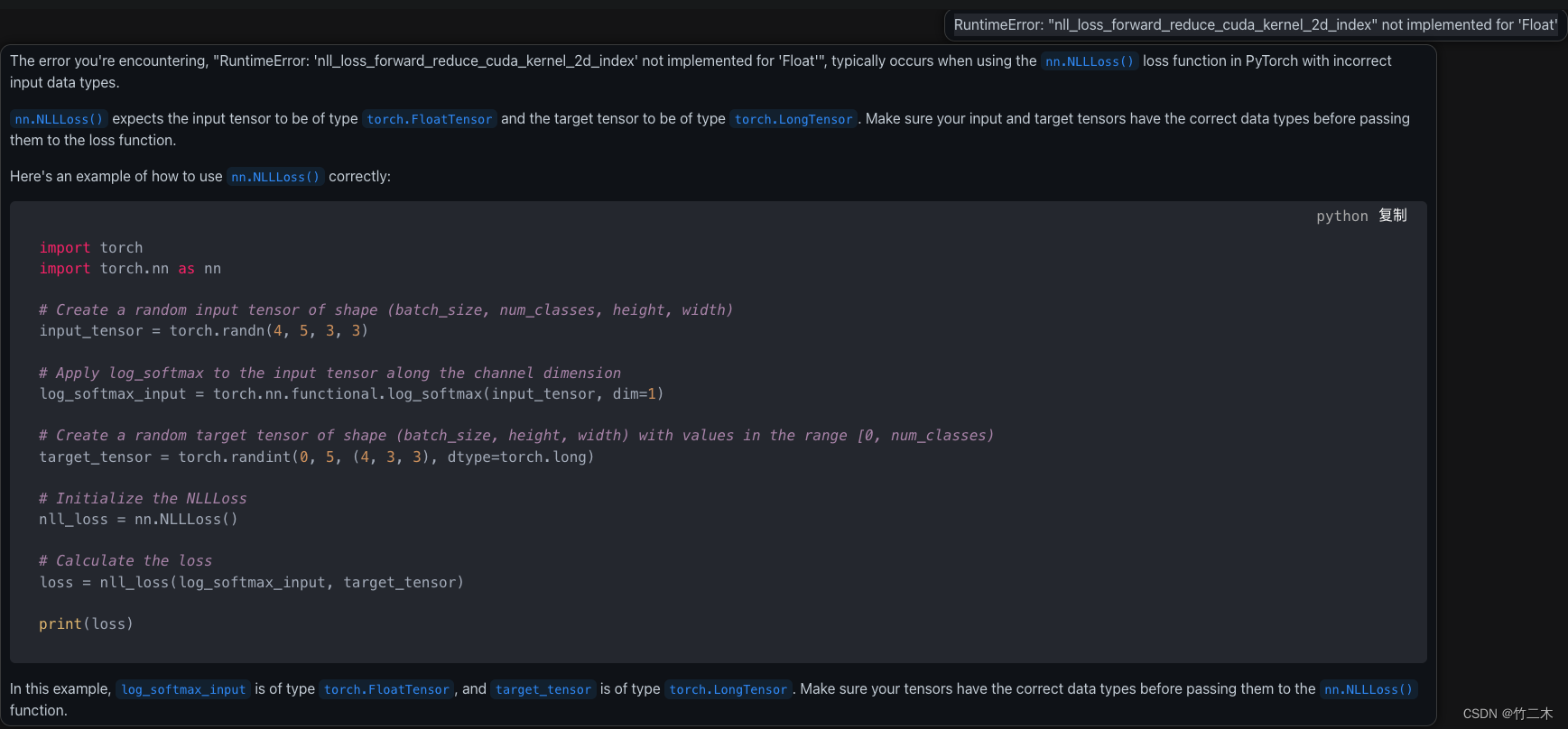
Task: Click the 复制 copy button on code block
Action: 1392,216
